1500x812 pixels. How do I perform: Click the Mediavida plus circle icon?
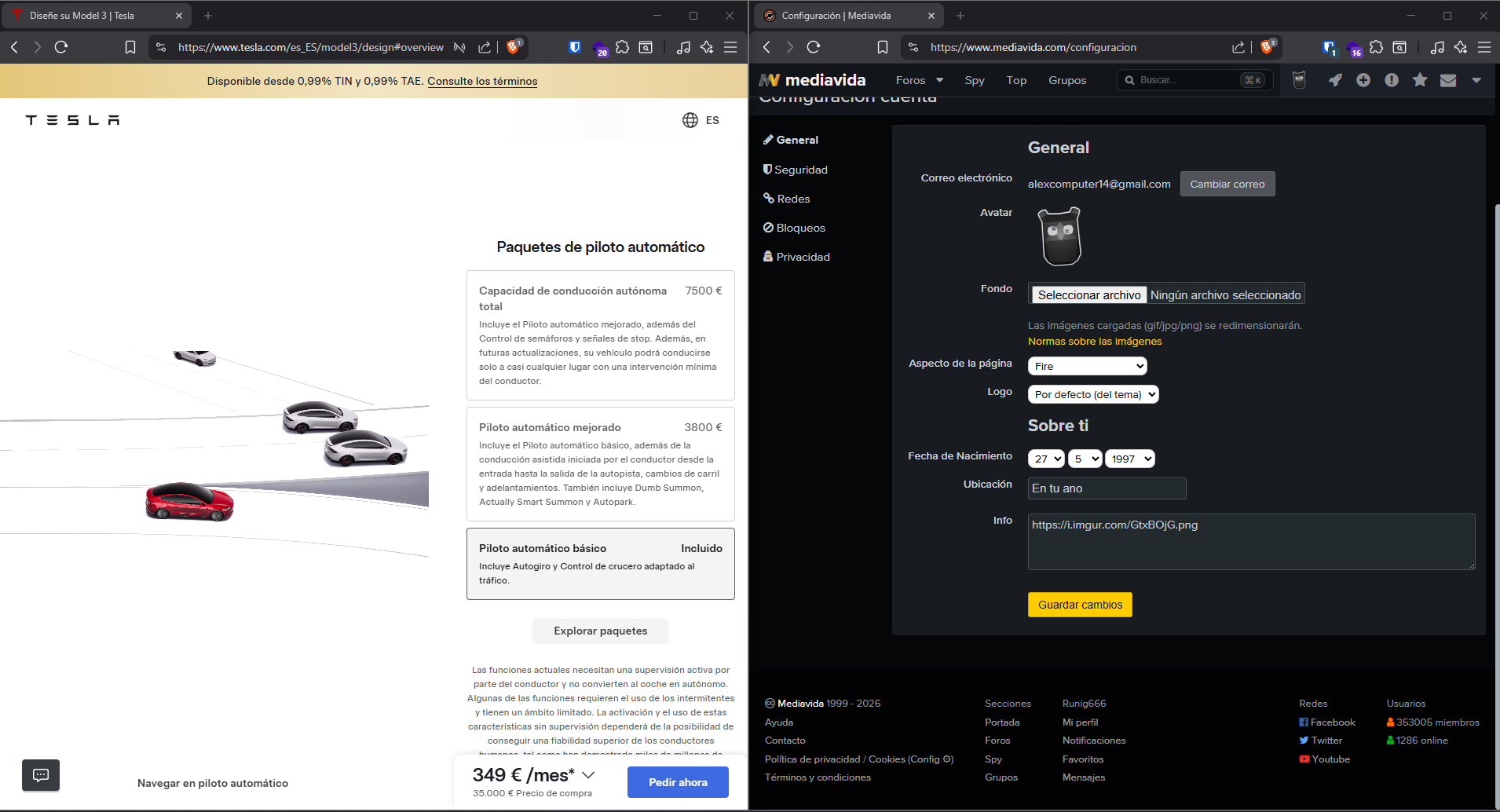coord(1363,80)
